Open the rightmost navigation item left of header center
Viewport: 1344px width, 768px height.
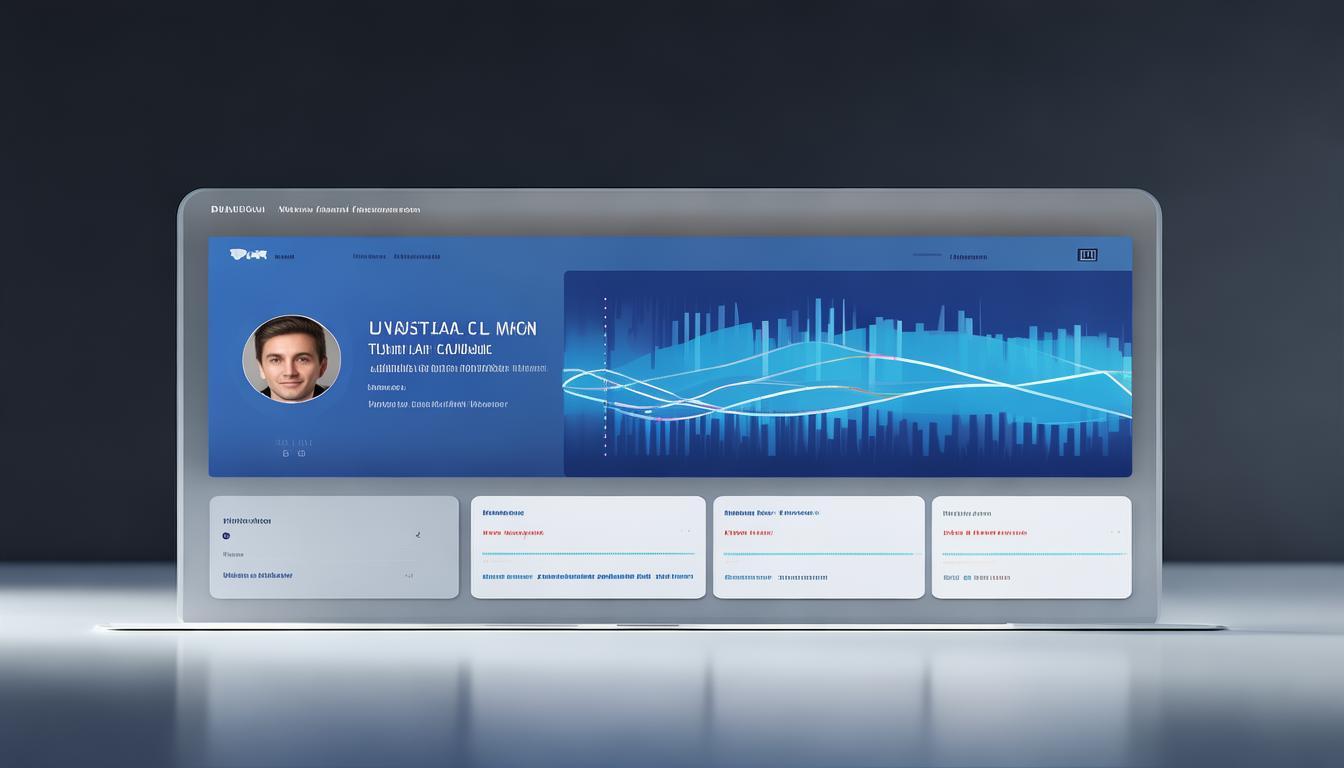[x=417, y=257]
